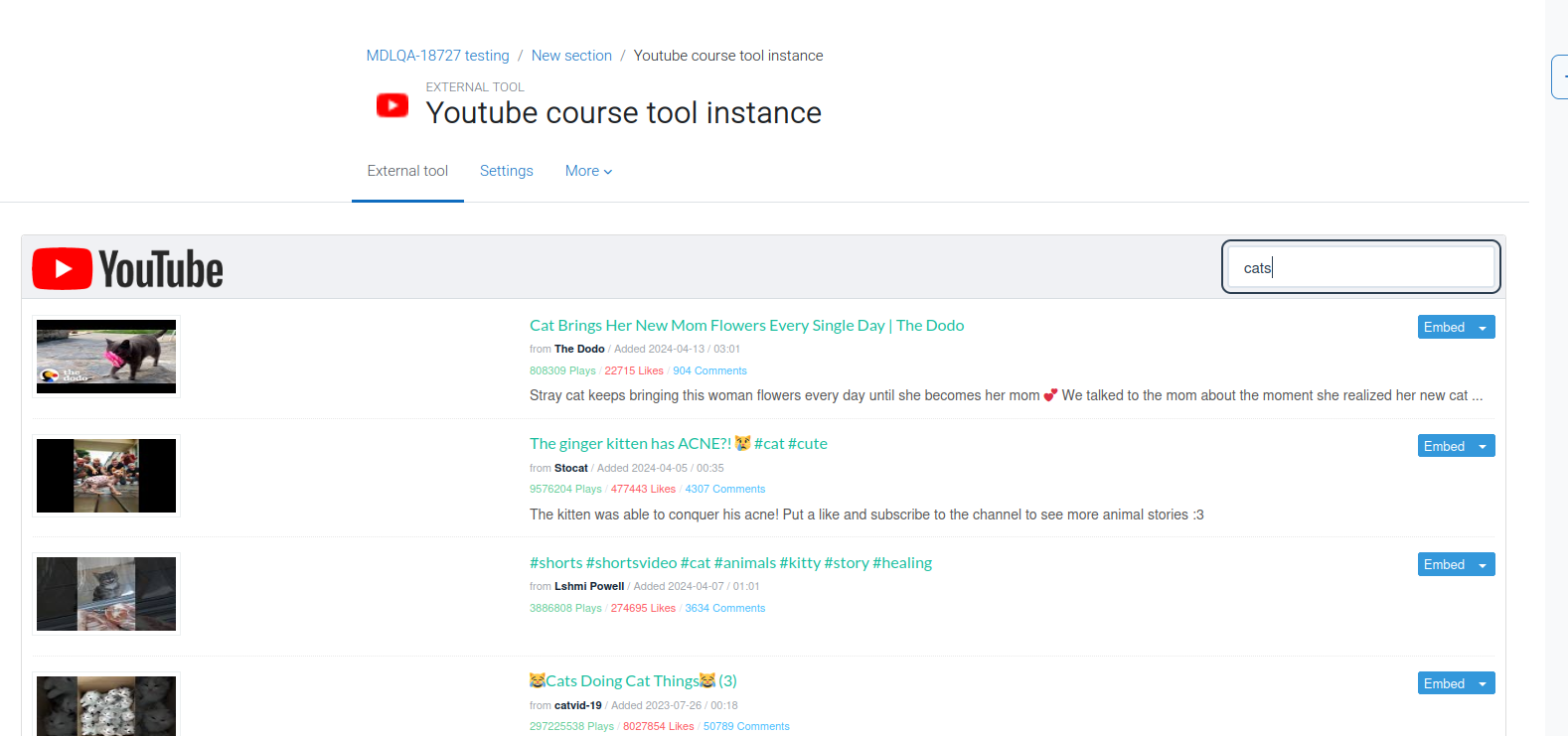
Task: Go to MDLQA-18727 testing breadcrumb link
Action: click(x=437, y=56)
